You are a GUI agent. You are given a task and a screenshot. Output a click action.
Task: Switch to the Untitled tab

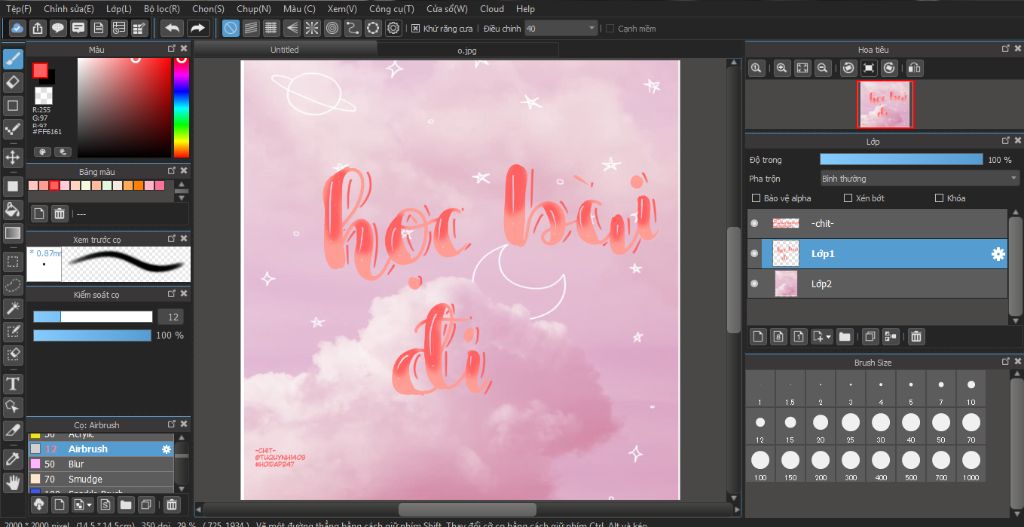[x=285, y=50]
